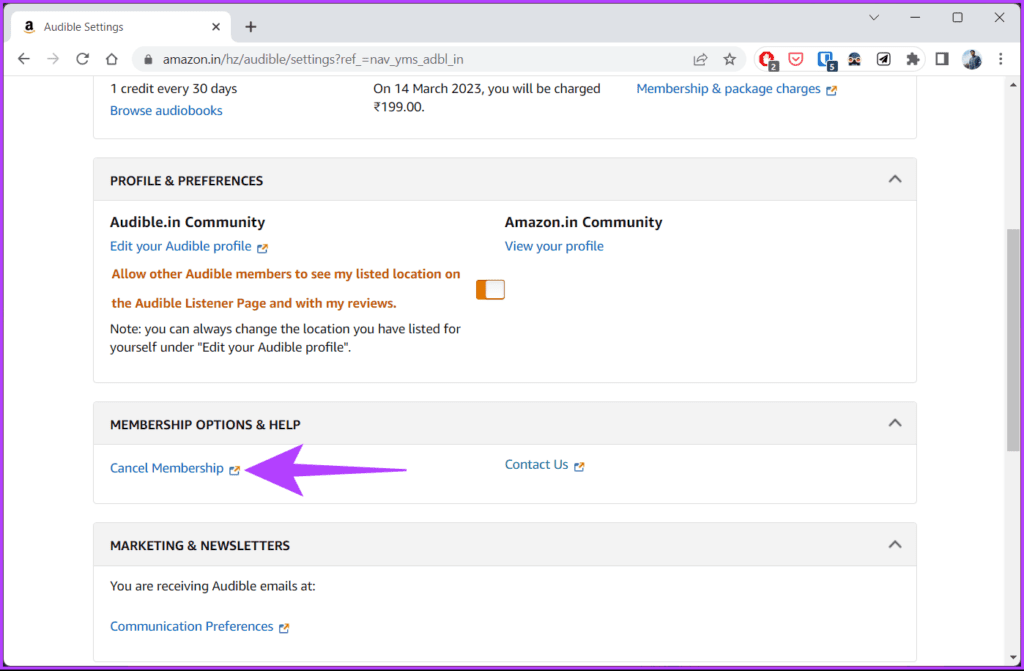
Task: Open Edit your Audible profile link
Action: tap(189, 246)
